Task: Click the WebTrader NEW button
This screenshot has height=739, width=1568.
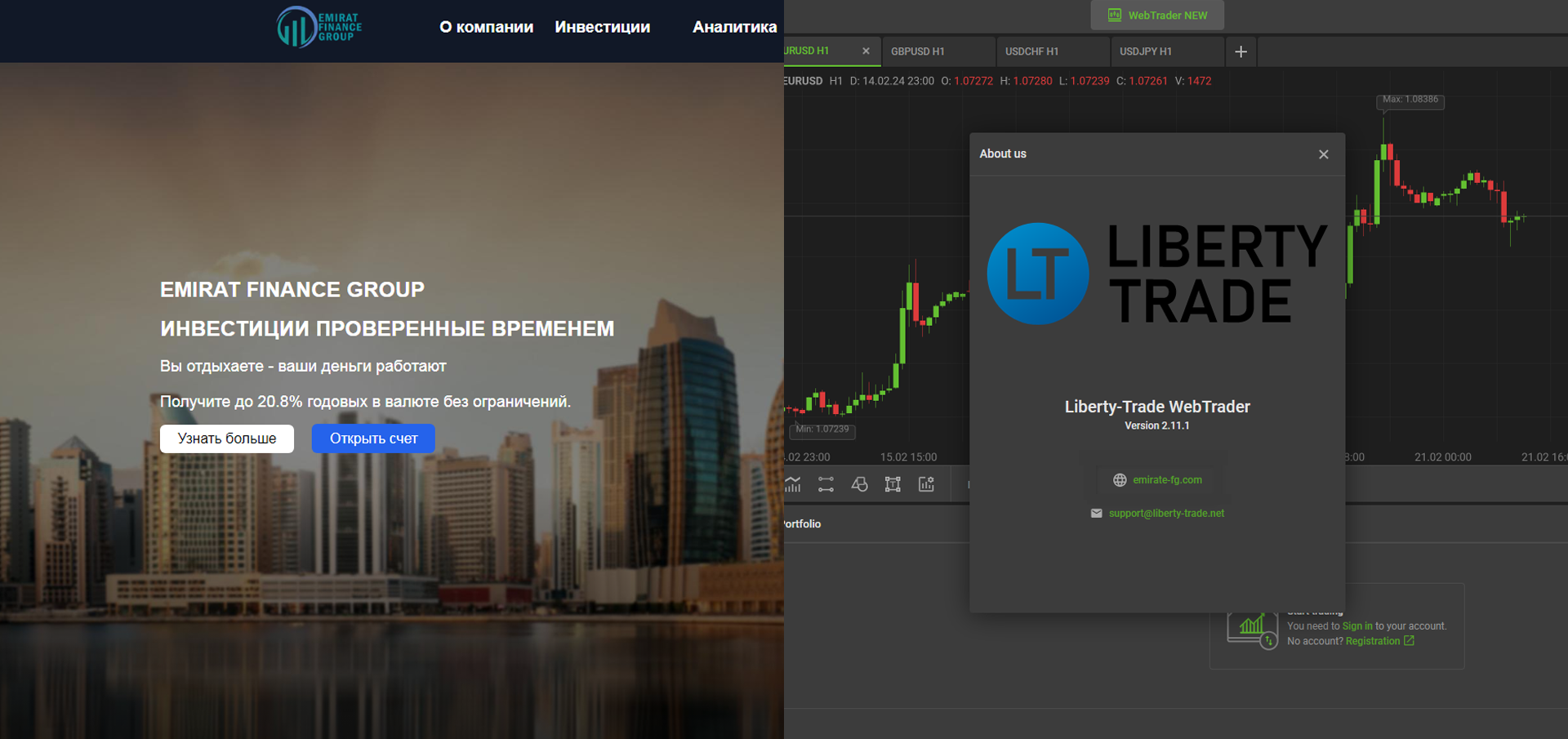Action: click(1156, 14)
